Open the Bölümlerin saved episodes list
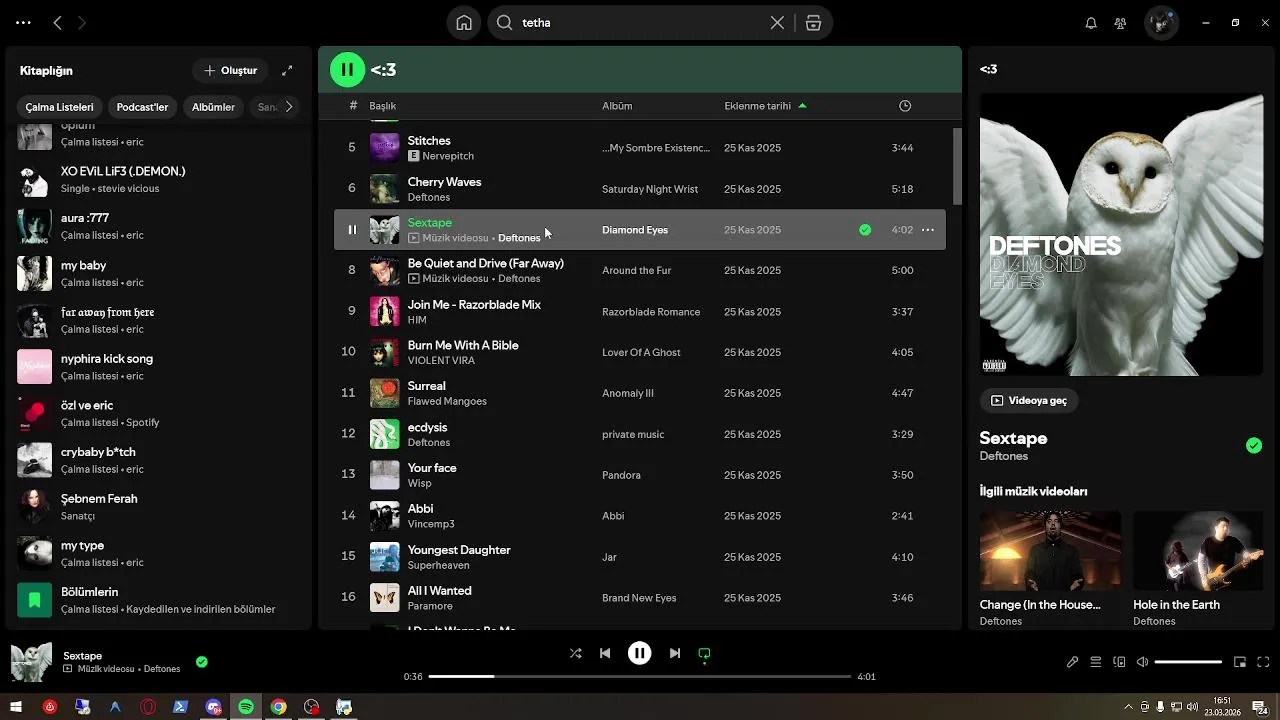This screenshot has height=720, width=1280. pos(160,601)
